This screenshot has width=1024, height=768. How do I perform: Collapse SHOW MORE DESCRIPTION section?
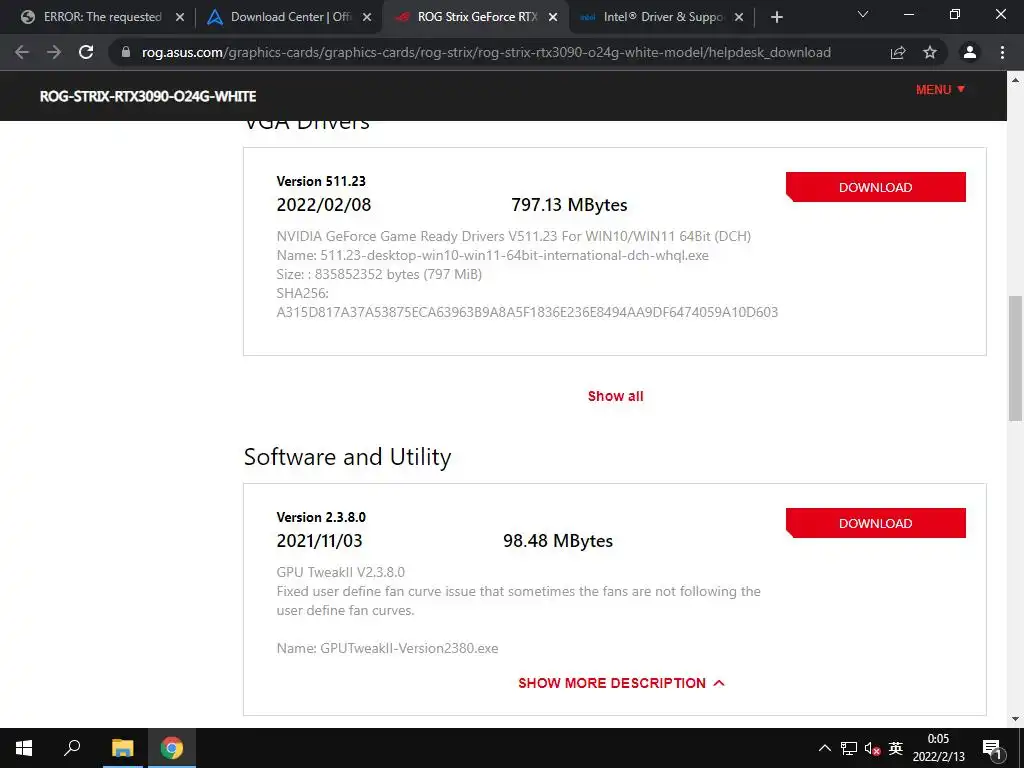[621, 683]
